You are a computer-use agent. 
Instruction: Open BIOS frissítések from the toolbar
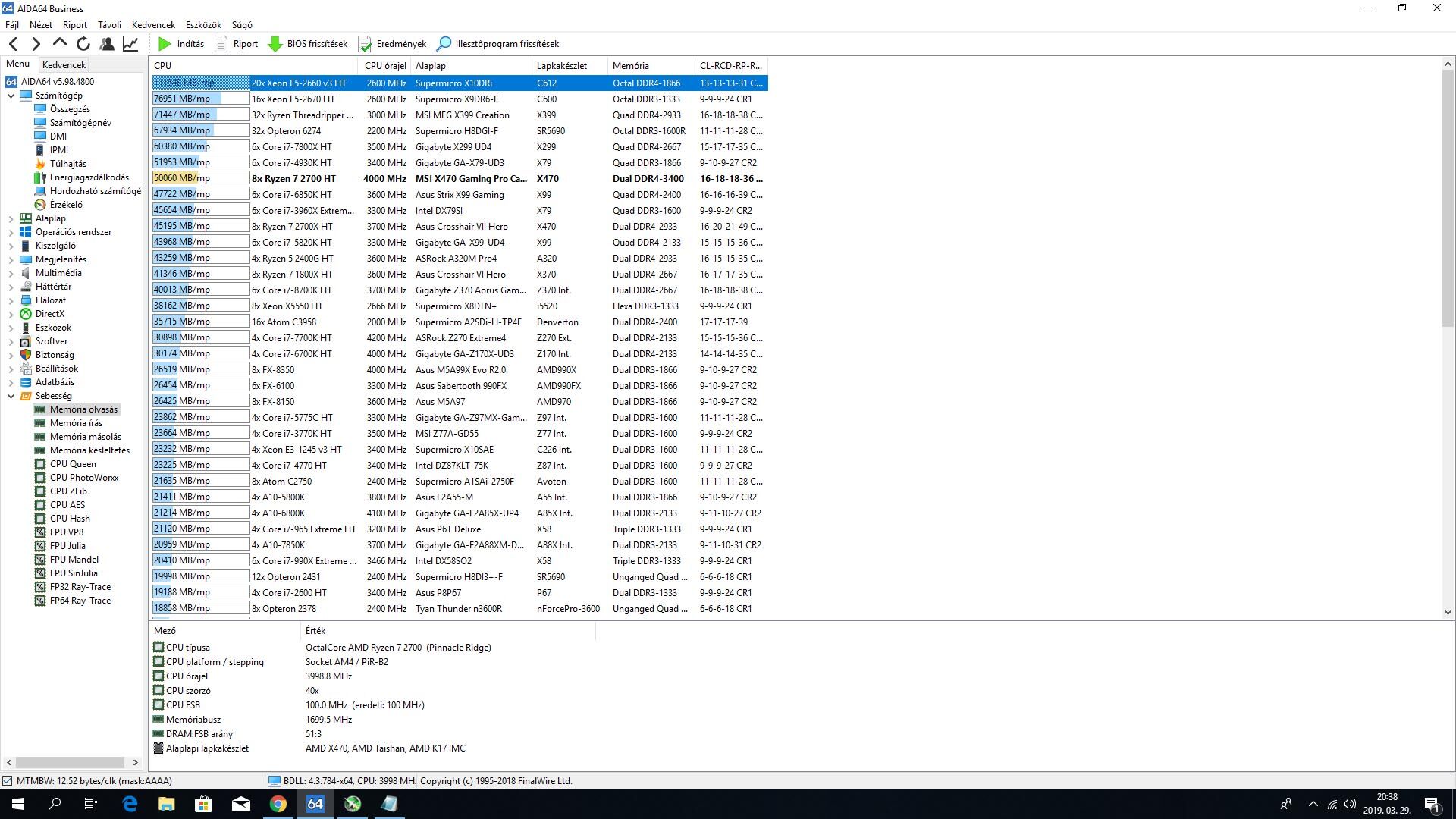(308, 44)
